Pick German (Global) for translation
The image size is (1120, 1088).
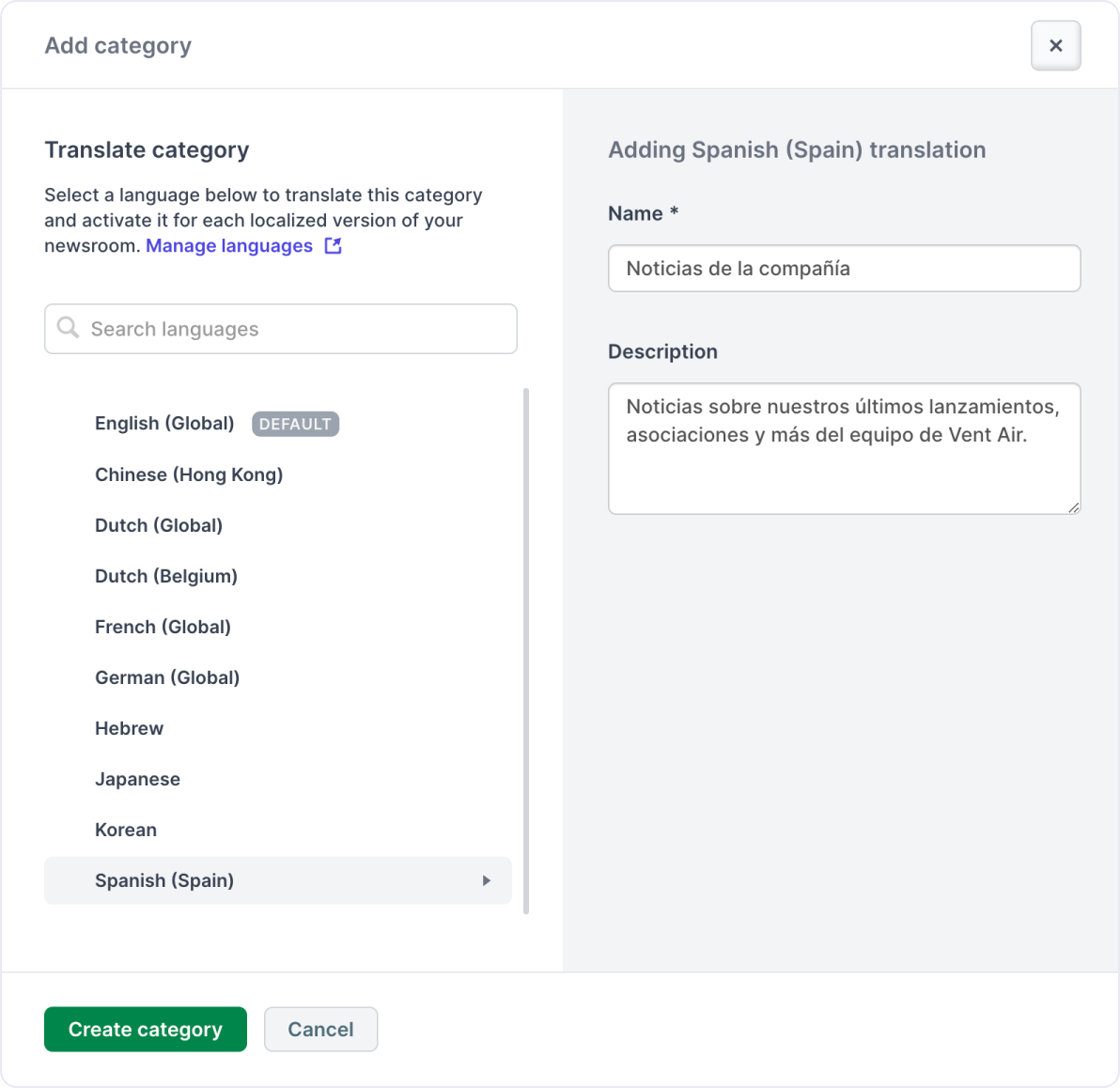(x=278, y=678)
